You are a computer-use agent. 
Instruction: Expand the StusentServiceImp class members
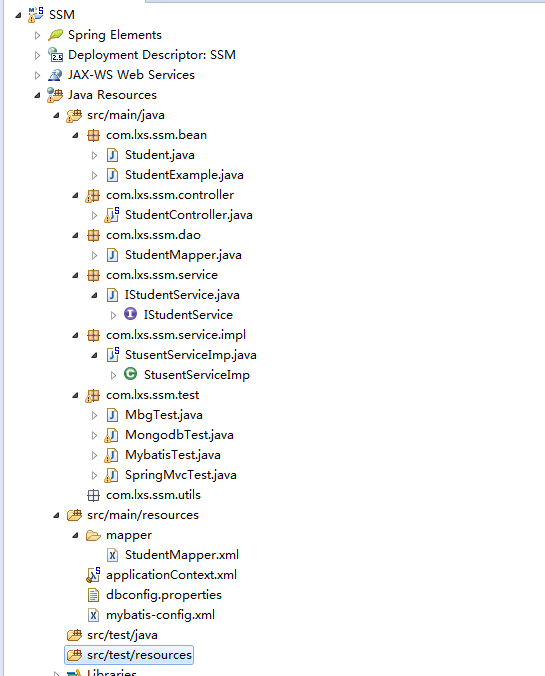(113, 376)
